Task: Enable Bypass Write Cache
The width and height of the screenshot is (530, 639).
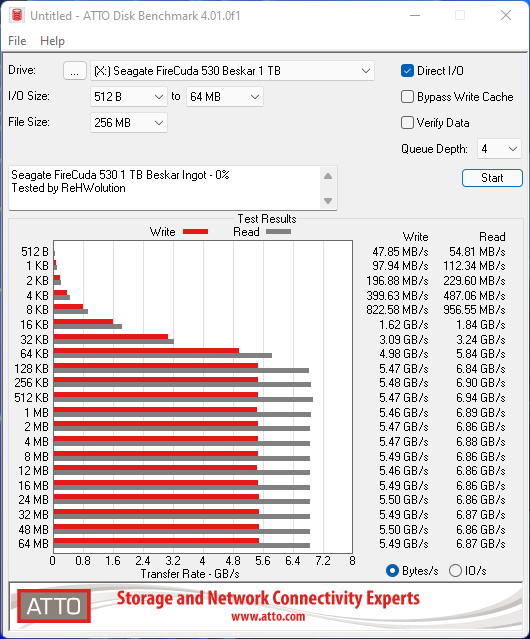Action: coord(407,97)
